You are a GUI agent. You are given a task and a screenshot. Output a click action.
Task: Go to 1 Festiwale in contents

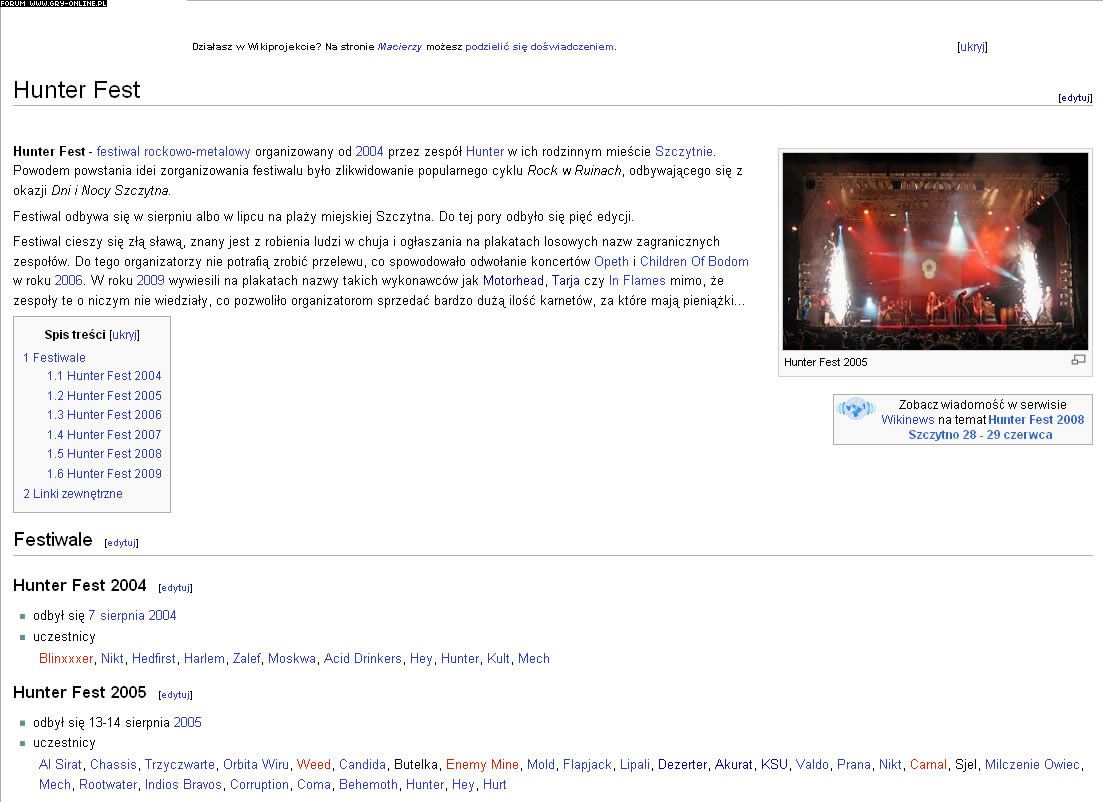pyautogui.click(x=54, y=357)
